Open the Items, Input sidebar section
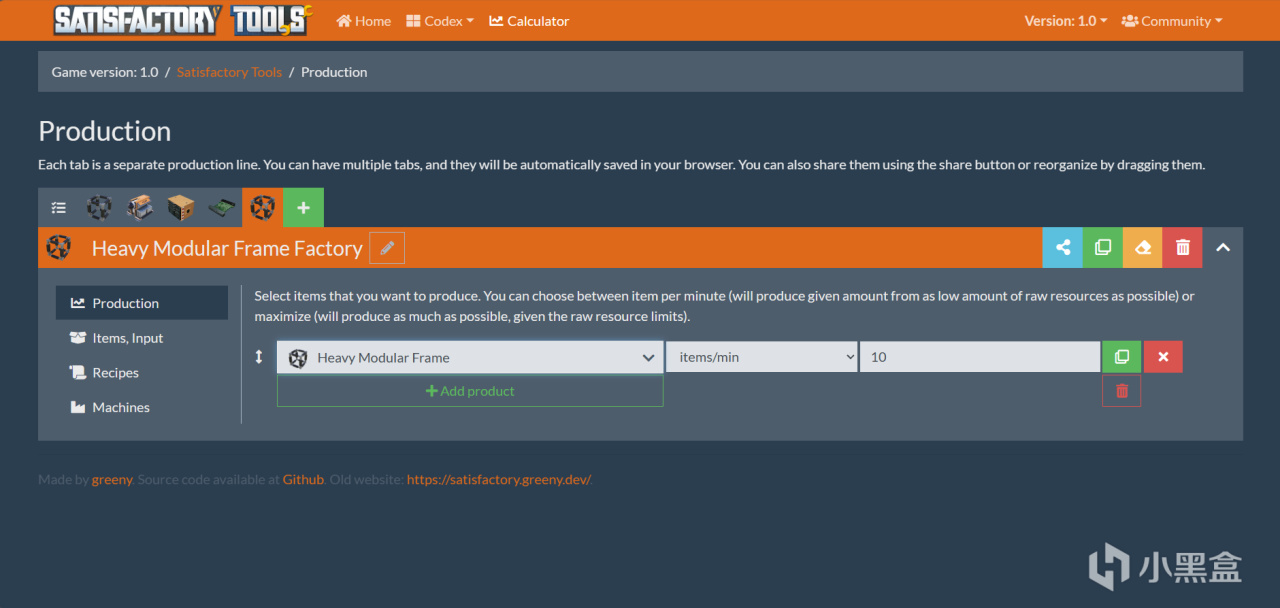 click(142, 338)
